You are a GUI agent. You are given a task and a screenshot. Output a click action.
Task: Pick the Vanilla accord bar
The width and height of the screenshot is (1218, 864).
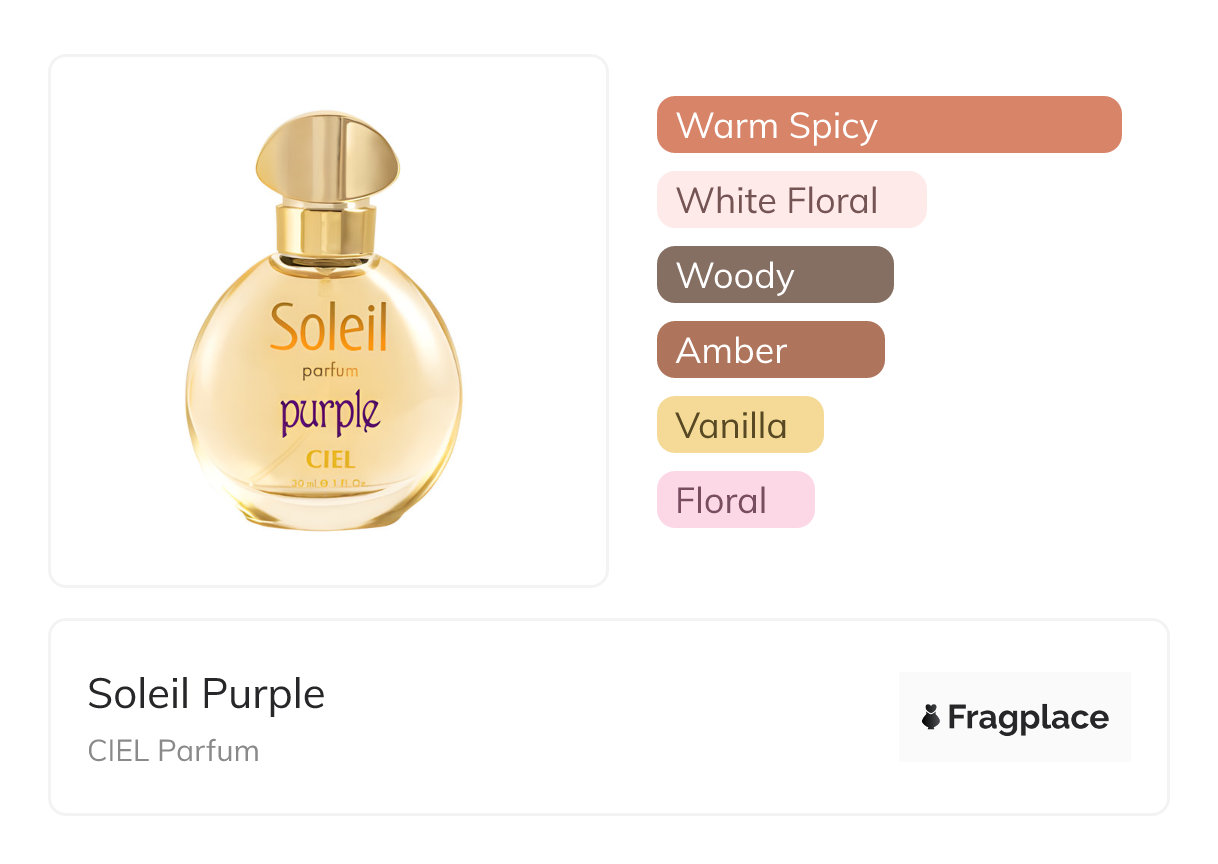click(739, 425)
